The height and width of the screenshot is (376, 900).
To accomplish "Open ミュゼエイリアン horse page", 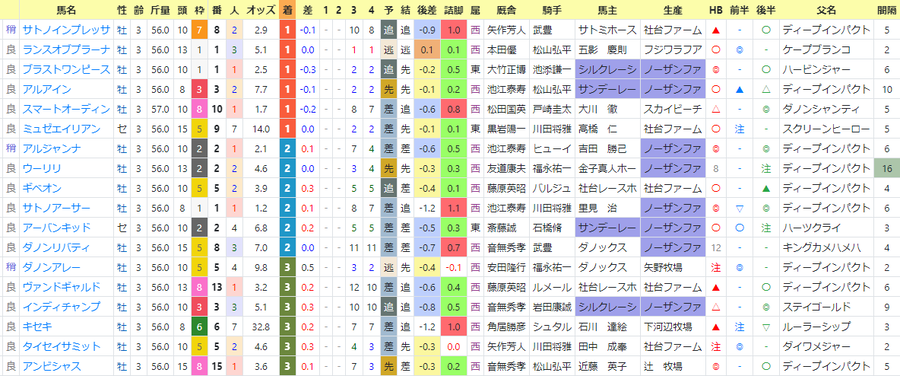I will tap(61, 129).
